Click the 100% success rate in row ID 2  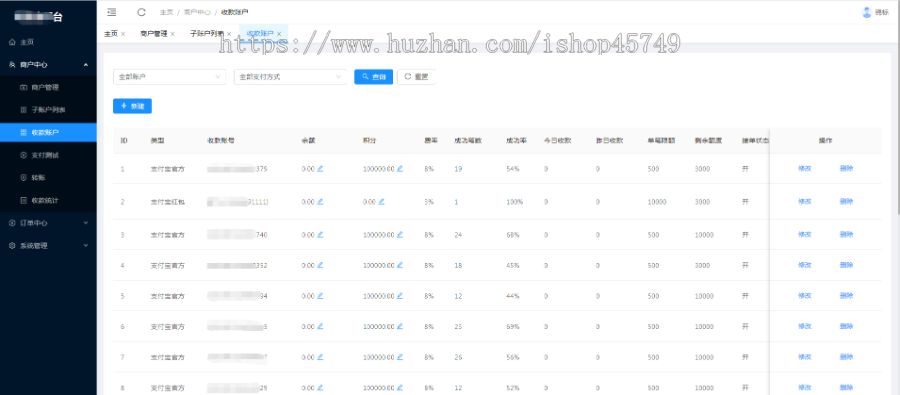[x=514, y=202]
